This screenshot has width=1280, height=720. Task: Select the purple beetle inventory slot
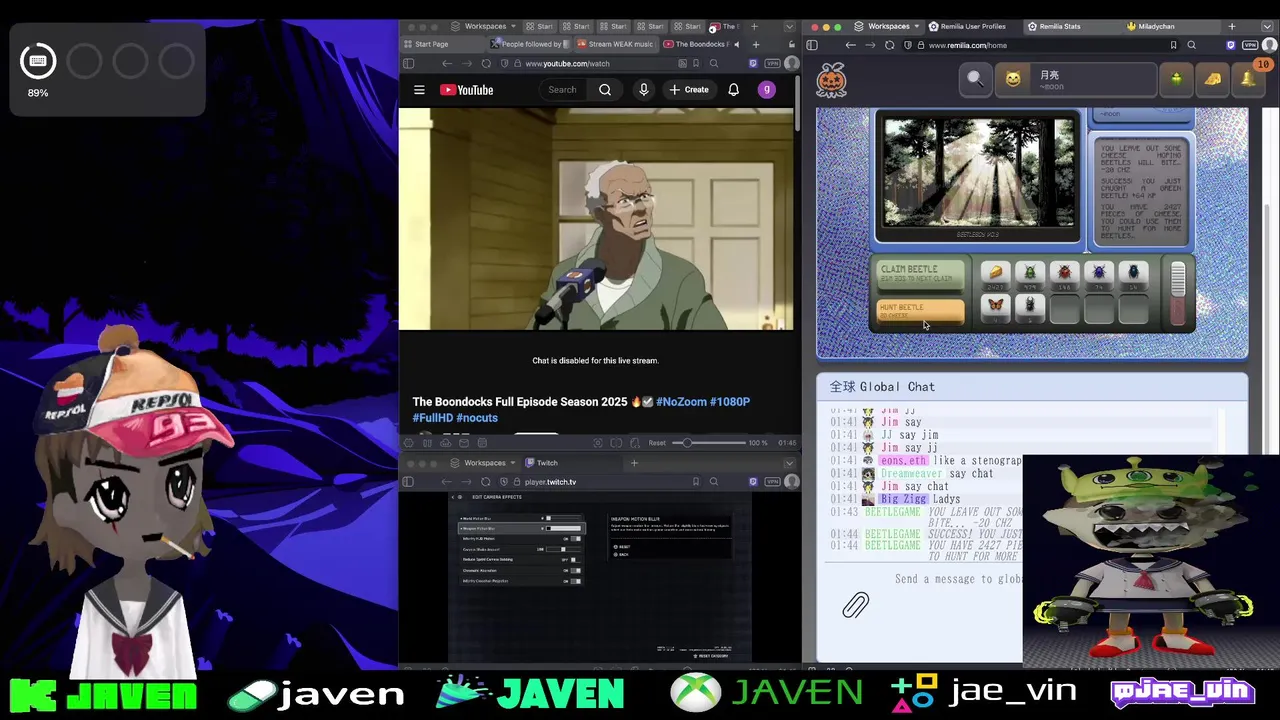1099,274
